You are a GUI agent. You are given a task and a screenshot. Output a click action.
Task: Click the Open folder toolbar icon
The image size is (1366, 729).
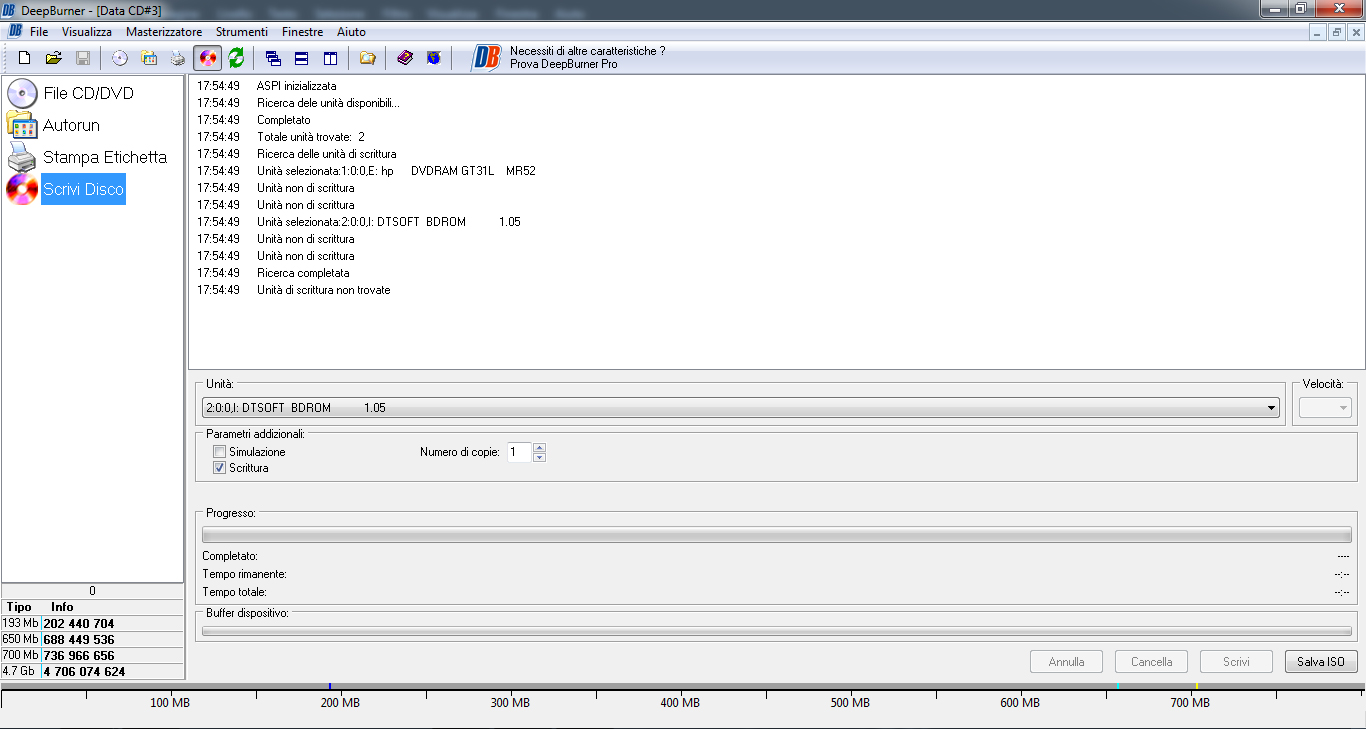(54, 58)
